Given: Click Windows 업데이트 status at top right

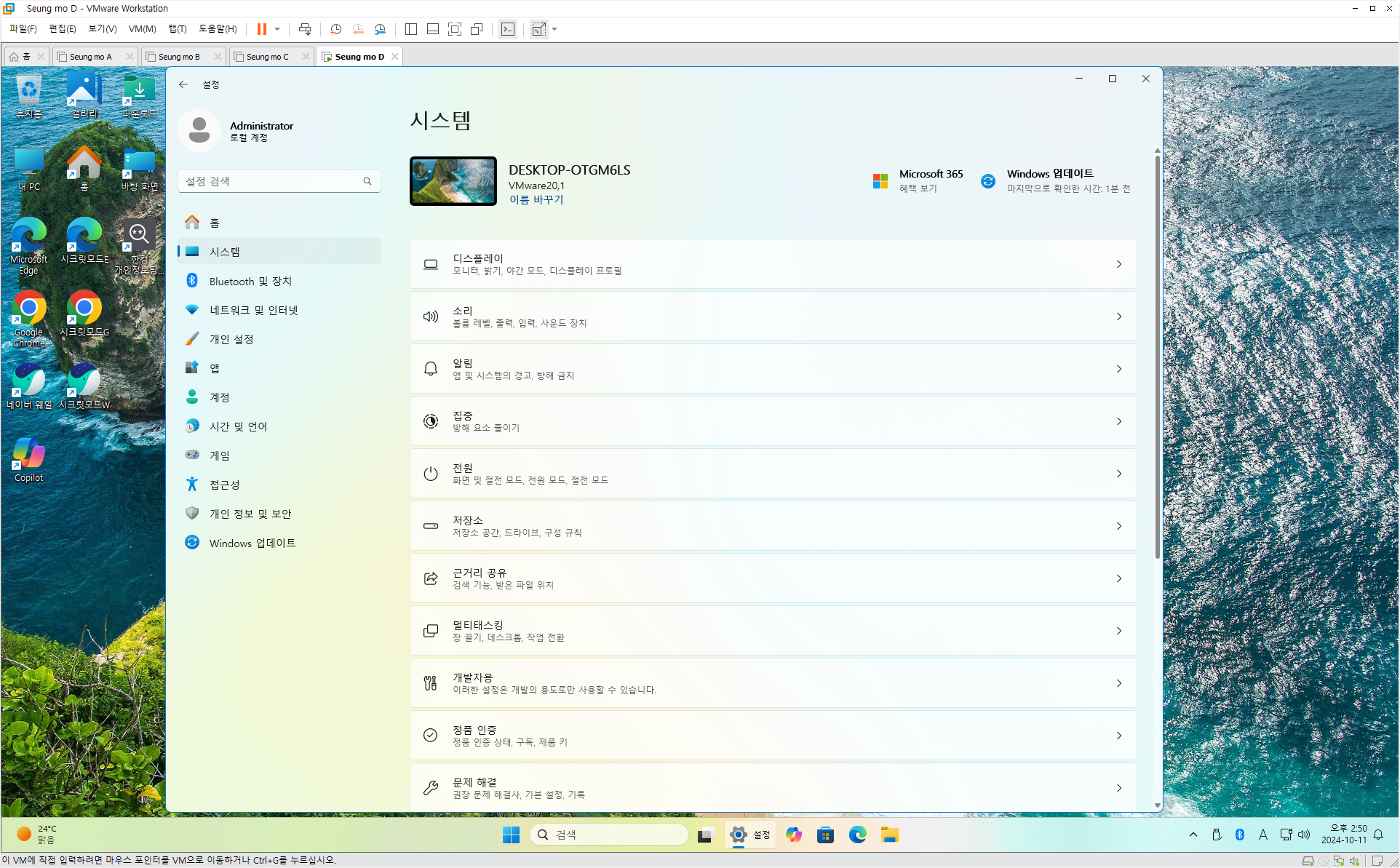Looking at the screenshot, I should tap(1055, 180).
